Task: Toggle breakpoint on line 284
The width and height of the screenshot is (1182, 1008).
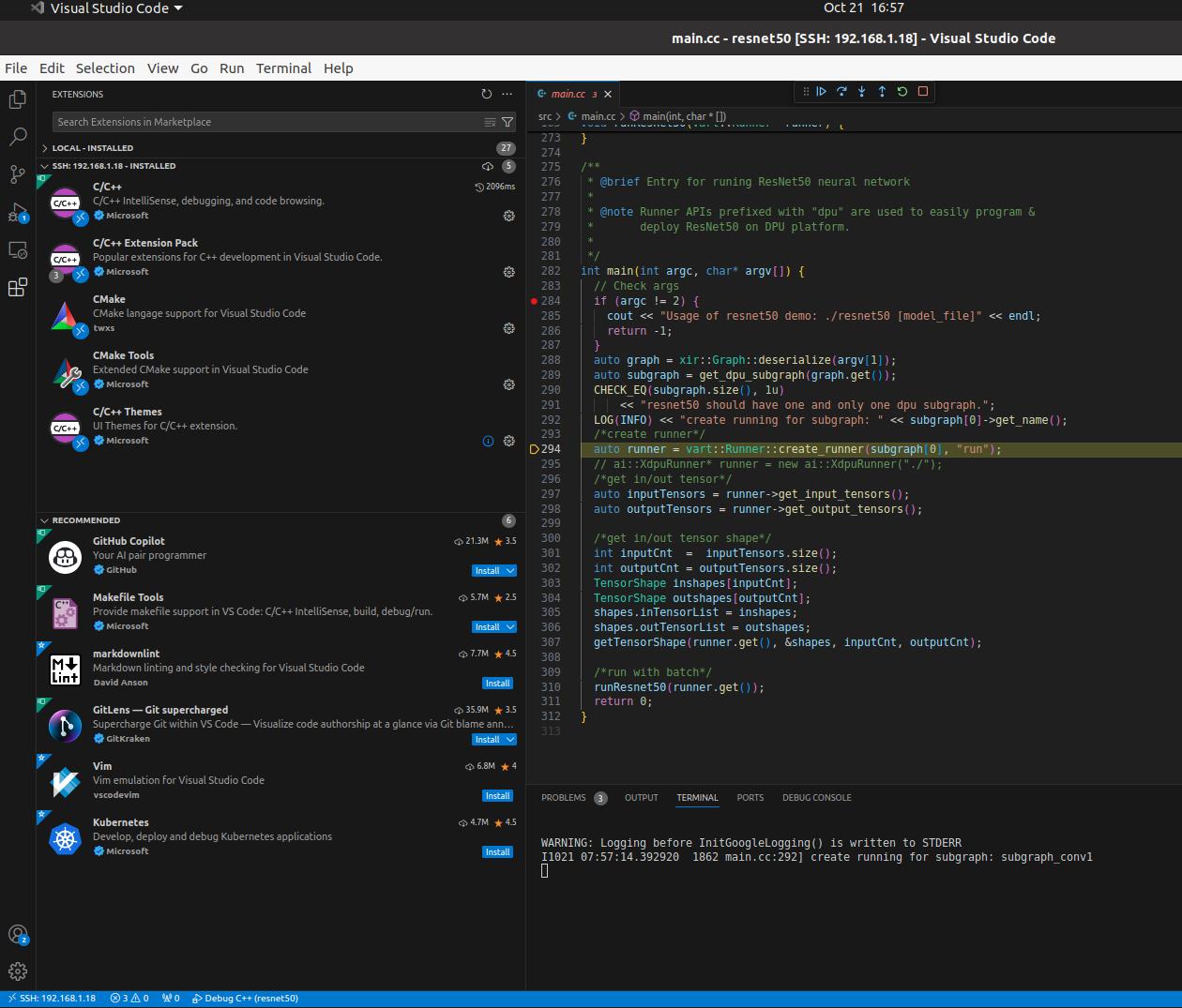Action: coord(534,301)
